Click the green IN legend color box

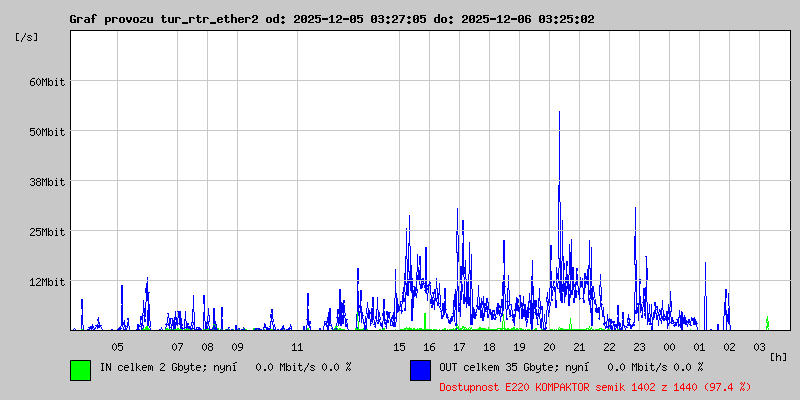[80, 370]
